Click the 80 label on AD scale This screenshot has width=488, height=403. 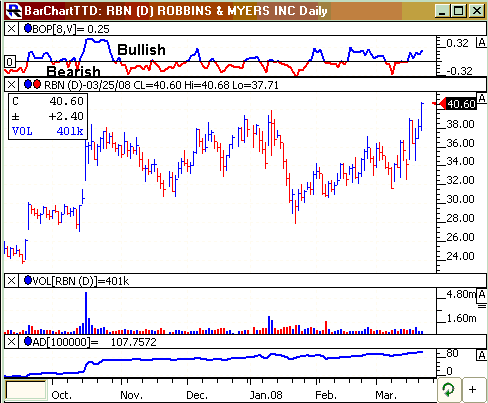[452, 353]
